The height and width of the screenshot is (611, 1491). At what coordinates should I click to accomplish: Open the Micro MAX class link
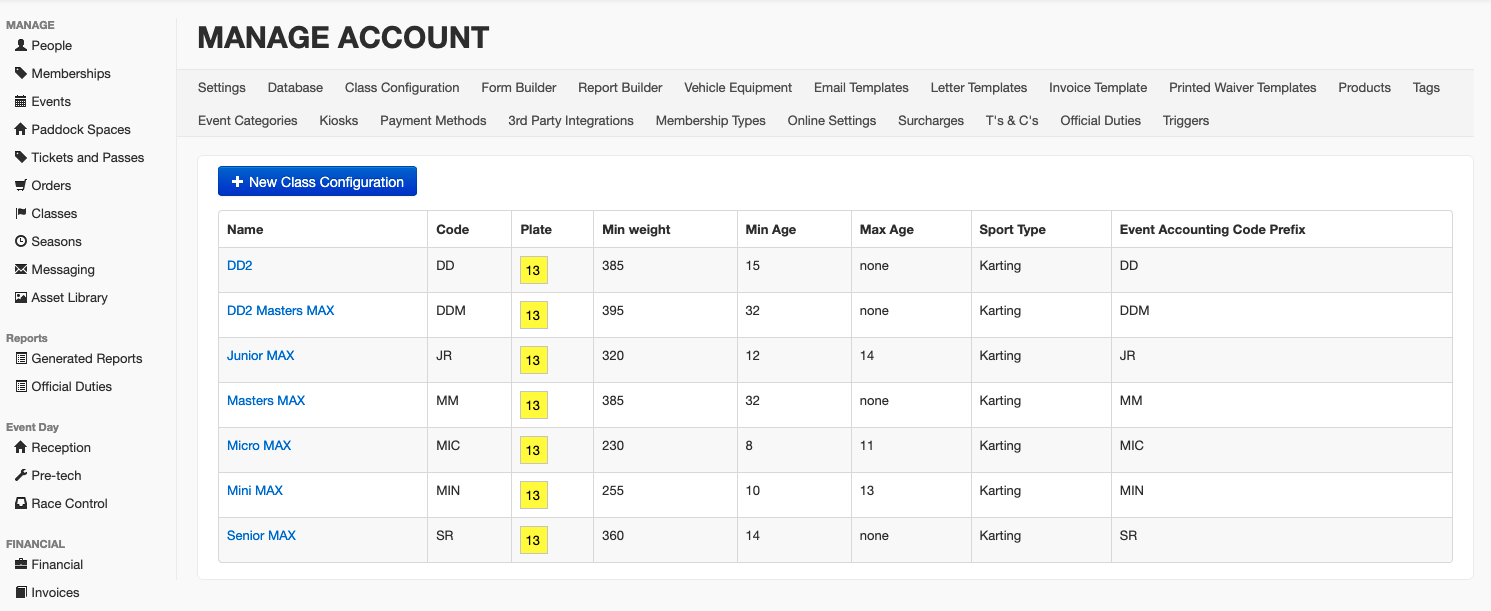pos(259,446)
